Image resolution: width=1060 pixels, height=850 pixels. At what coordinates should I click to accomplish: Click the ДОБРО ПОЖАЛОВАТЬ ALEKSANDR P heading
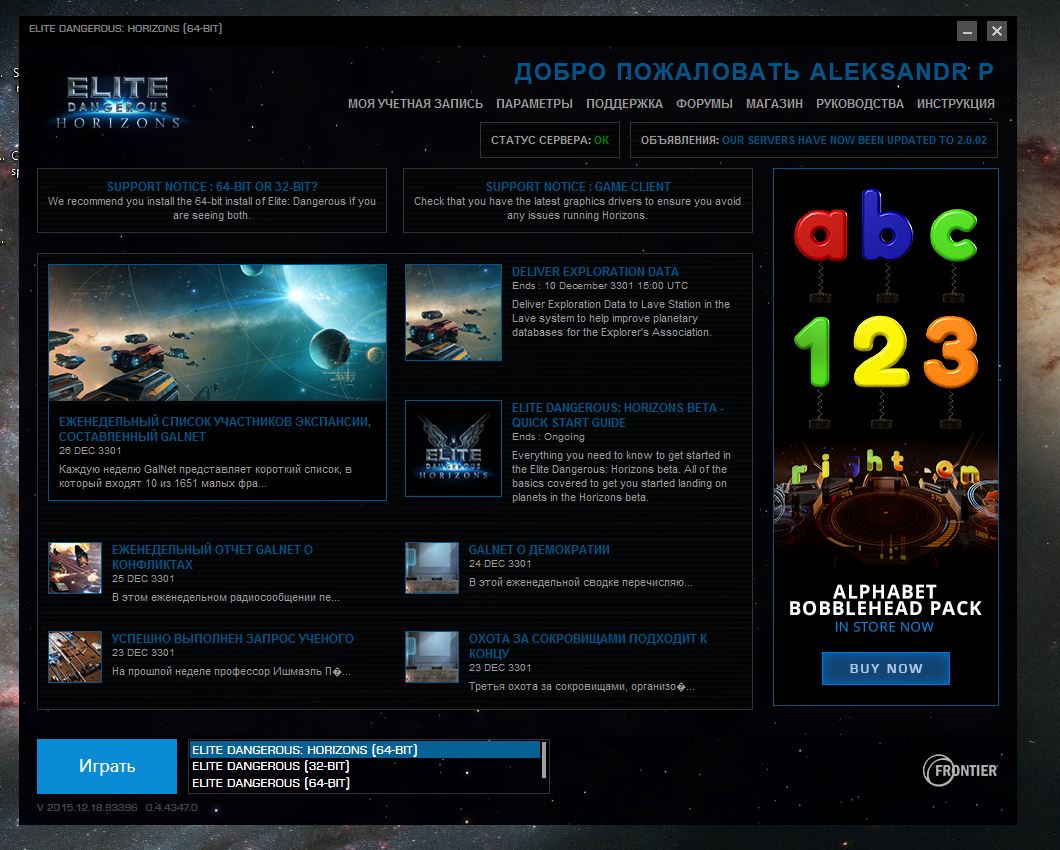point(754,72)
